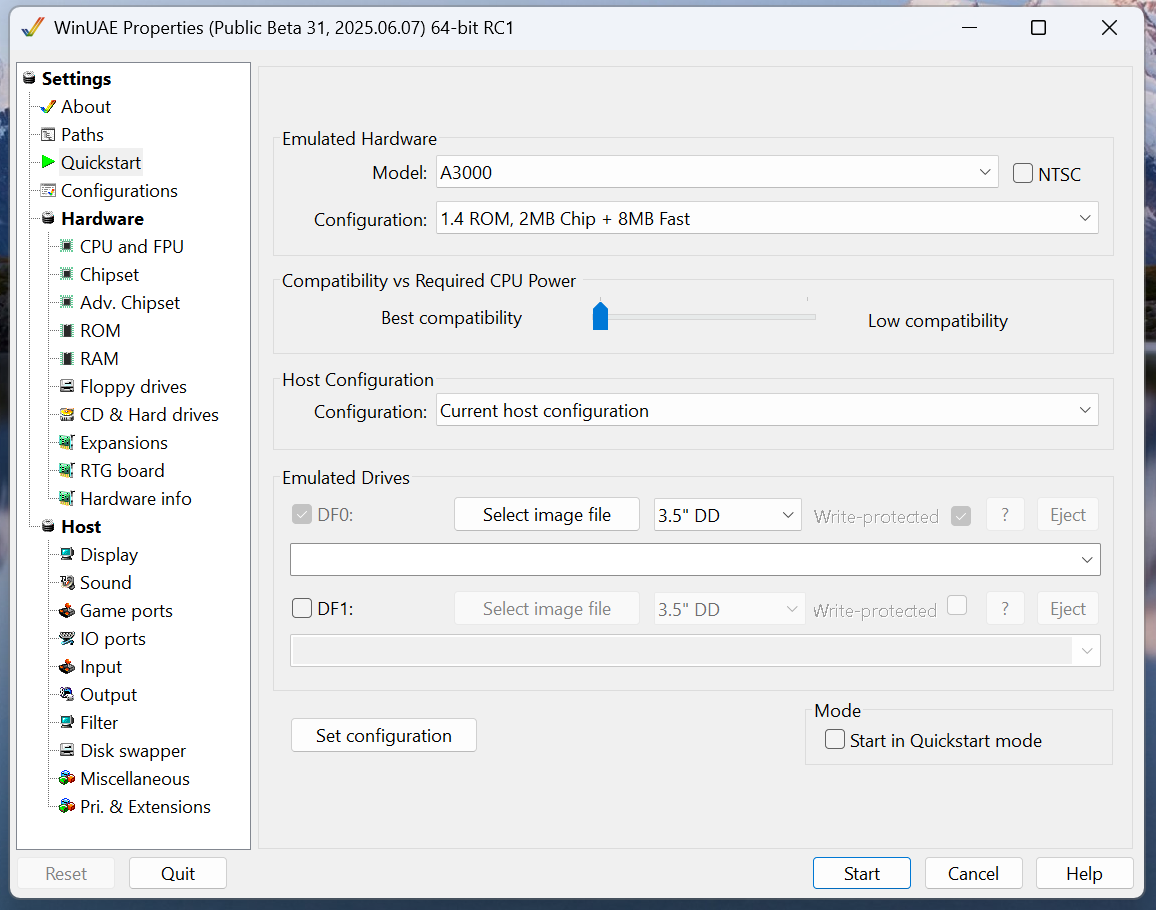Click DF0 Select image file button

(x=546, y=515)
